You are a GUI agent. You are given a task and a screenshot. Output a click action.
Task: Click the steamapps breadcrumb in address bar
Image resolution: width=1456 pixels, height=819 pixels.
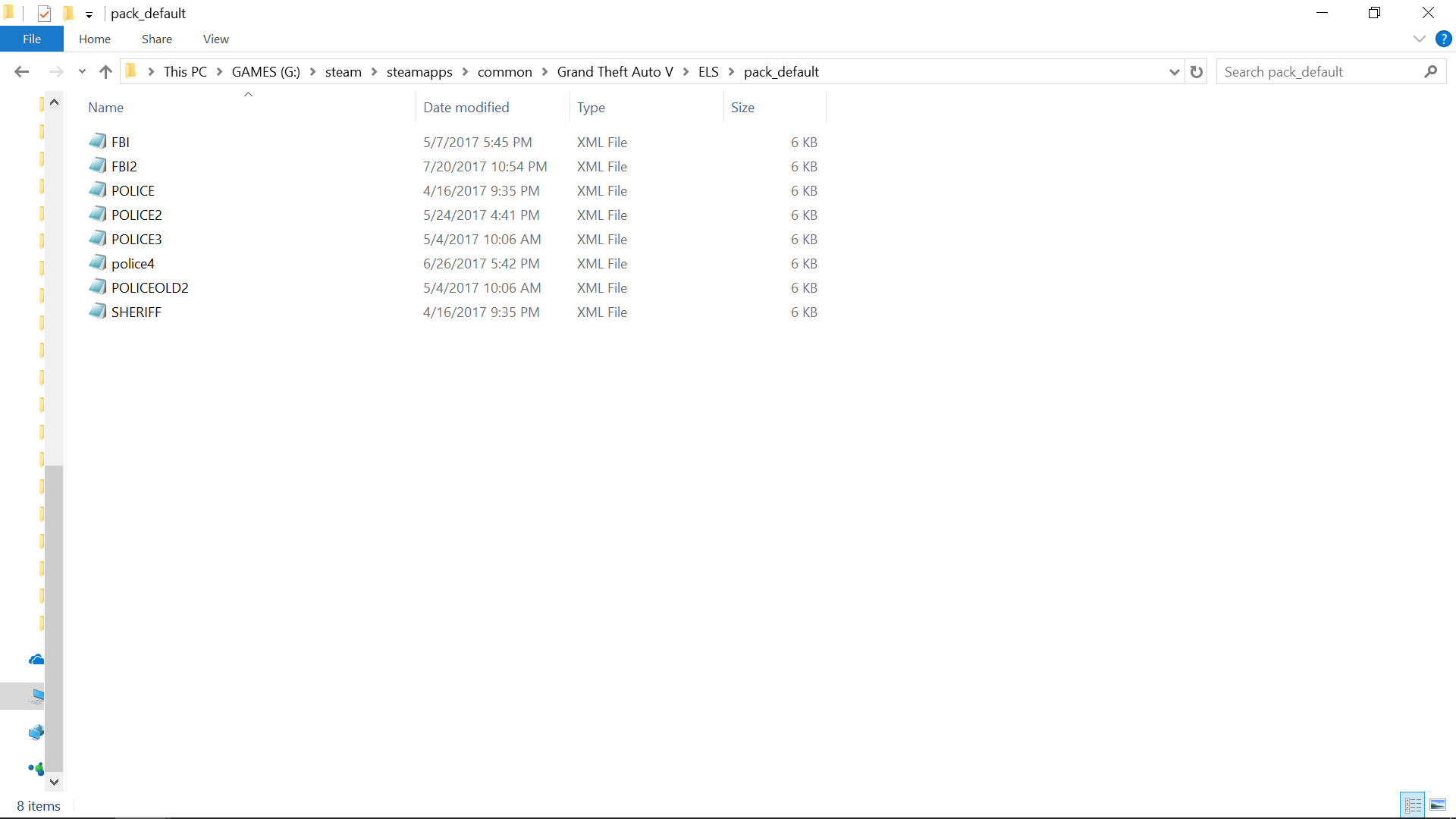coord(419,71)
